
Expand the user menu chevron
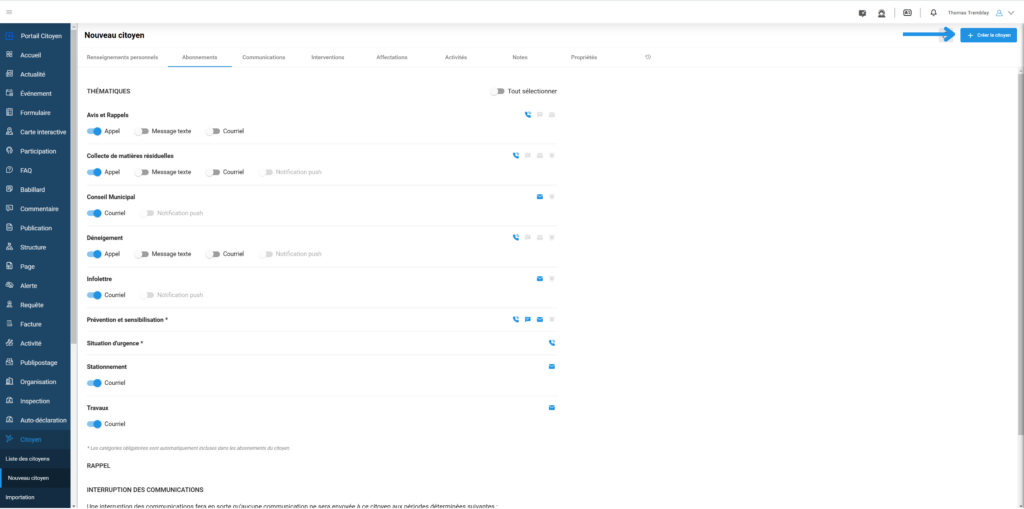click(x=1011, y=12)
